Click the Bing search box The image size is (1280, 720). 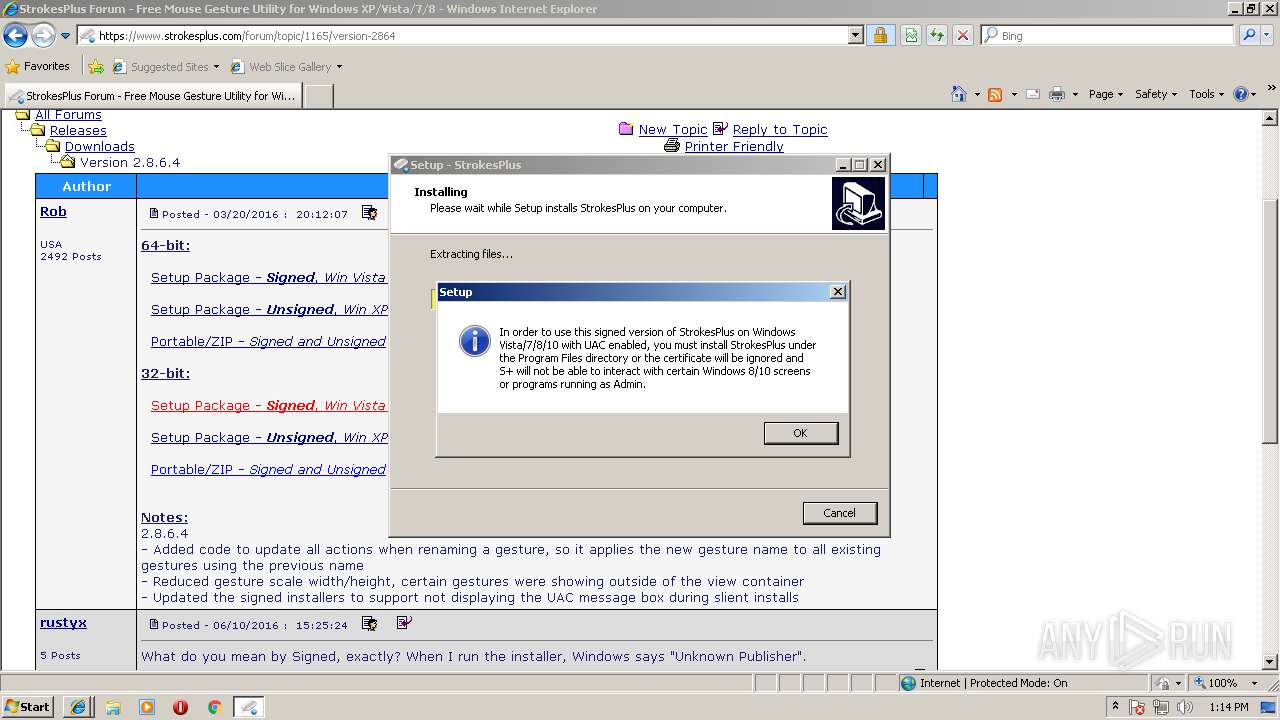[1108, 36]
